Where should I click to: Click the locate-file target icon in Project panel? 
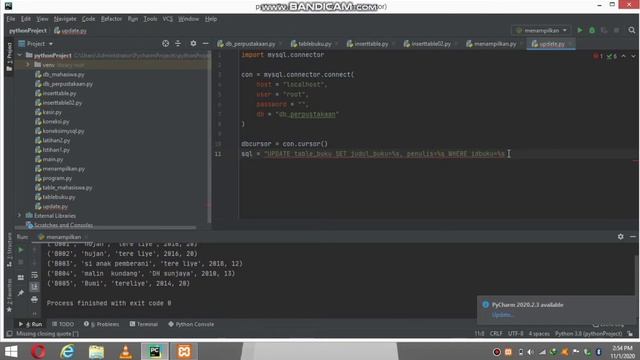point(165,43)
